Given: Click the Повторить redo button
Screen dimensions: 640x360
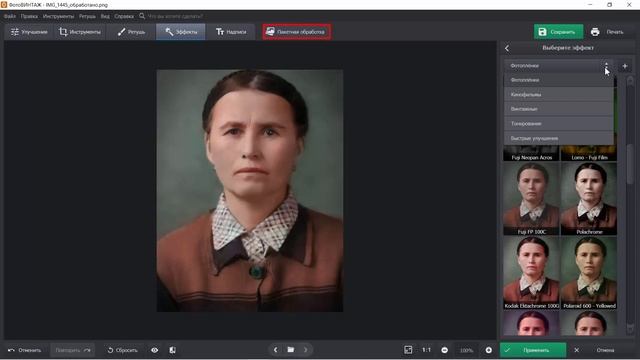Looking at the screenshot, I should 73,350.
